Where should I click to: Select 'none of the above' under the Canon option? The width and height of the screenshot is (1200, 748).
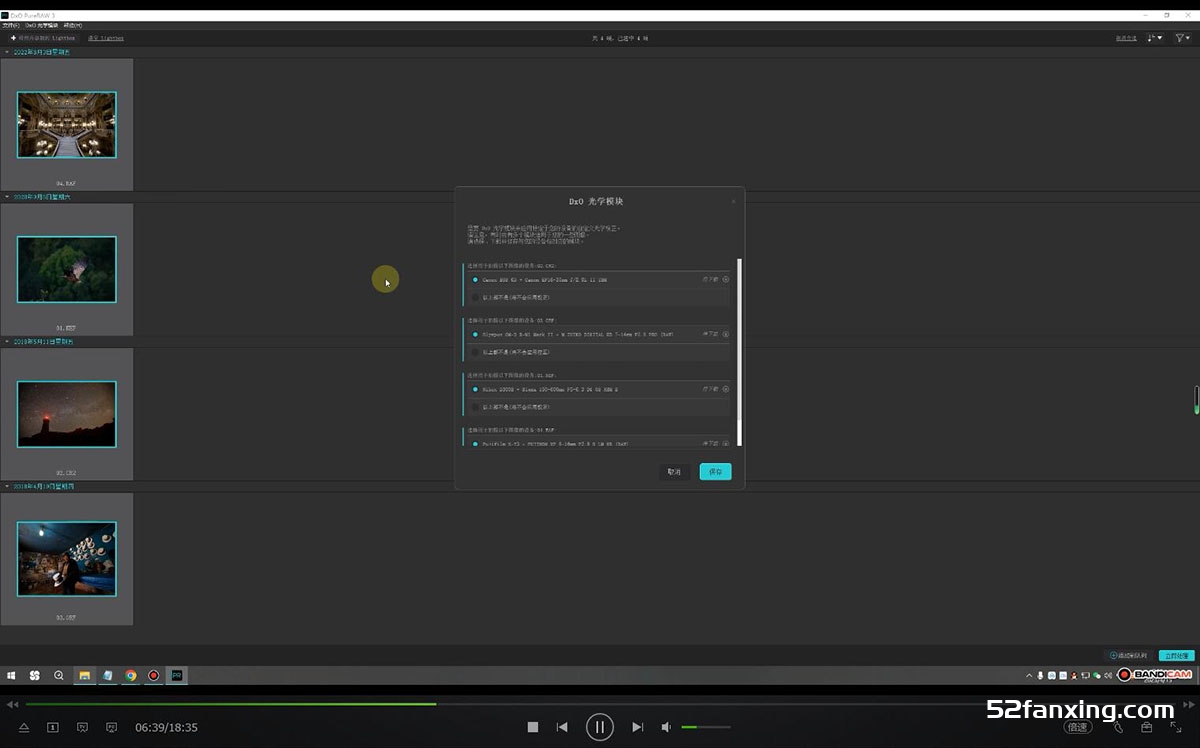click(x=475, y=297)
